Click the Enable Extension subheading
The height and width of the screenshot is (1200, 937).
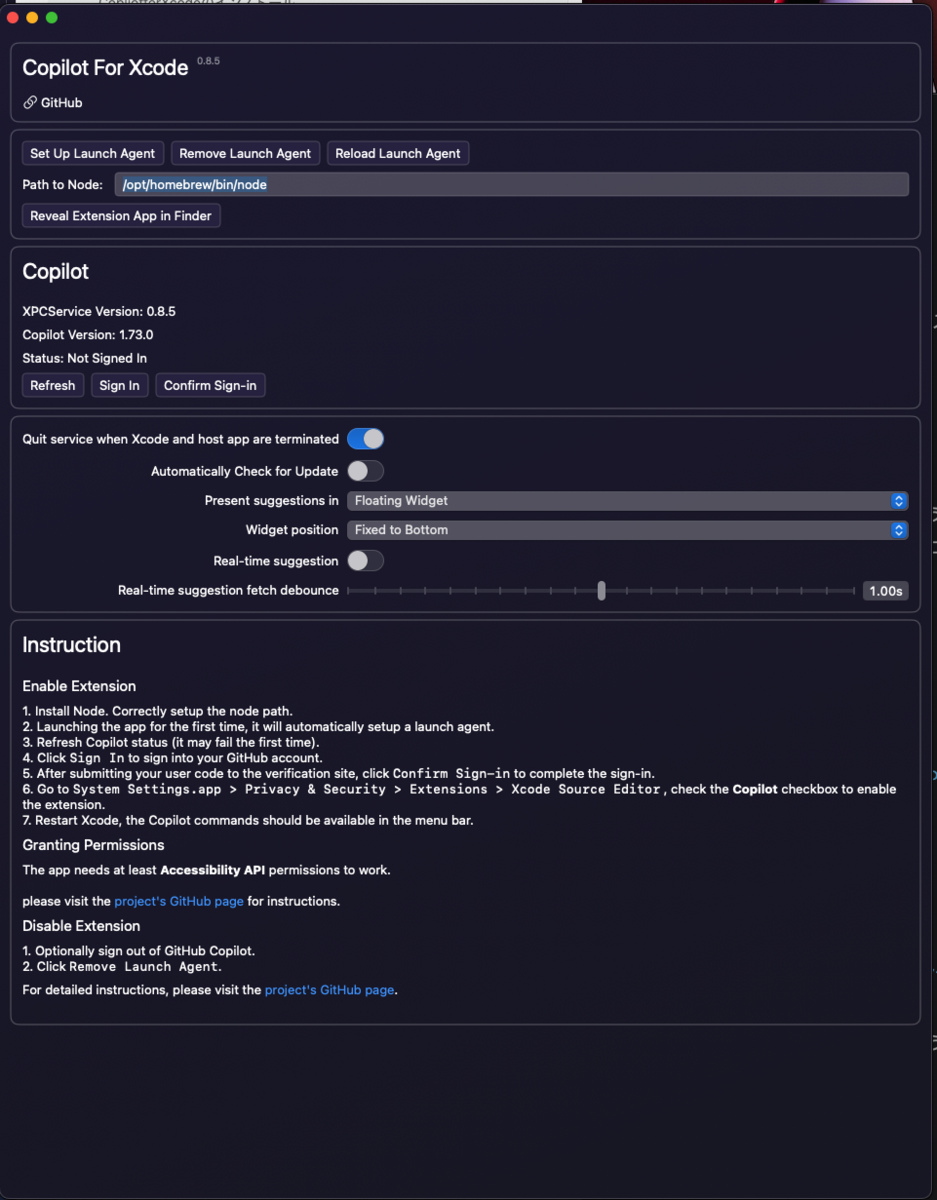pos(79,686)
